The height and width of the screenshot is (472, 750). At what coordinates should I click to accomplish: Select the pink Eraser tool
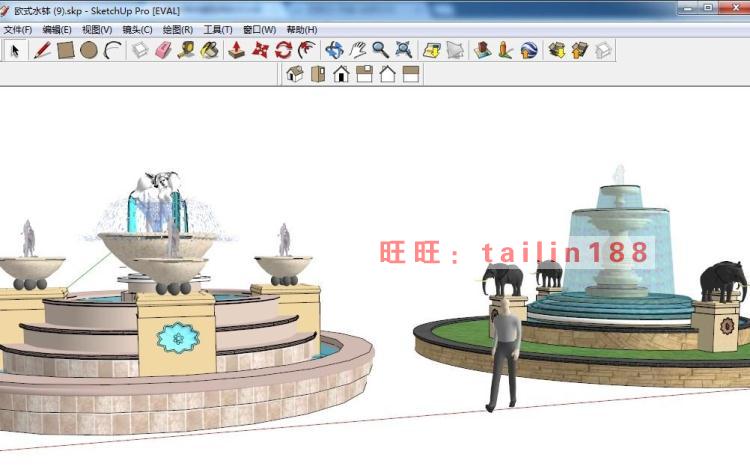click(163, 50)
